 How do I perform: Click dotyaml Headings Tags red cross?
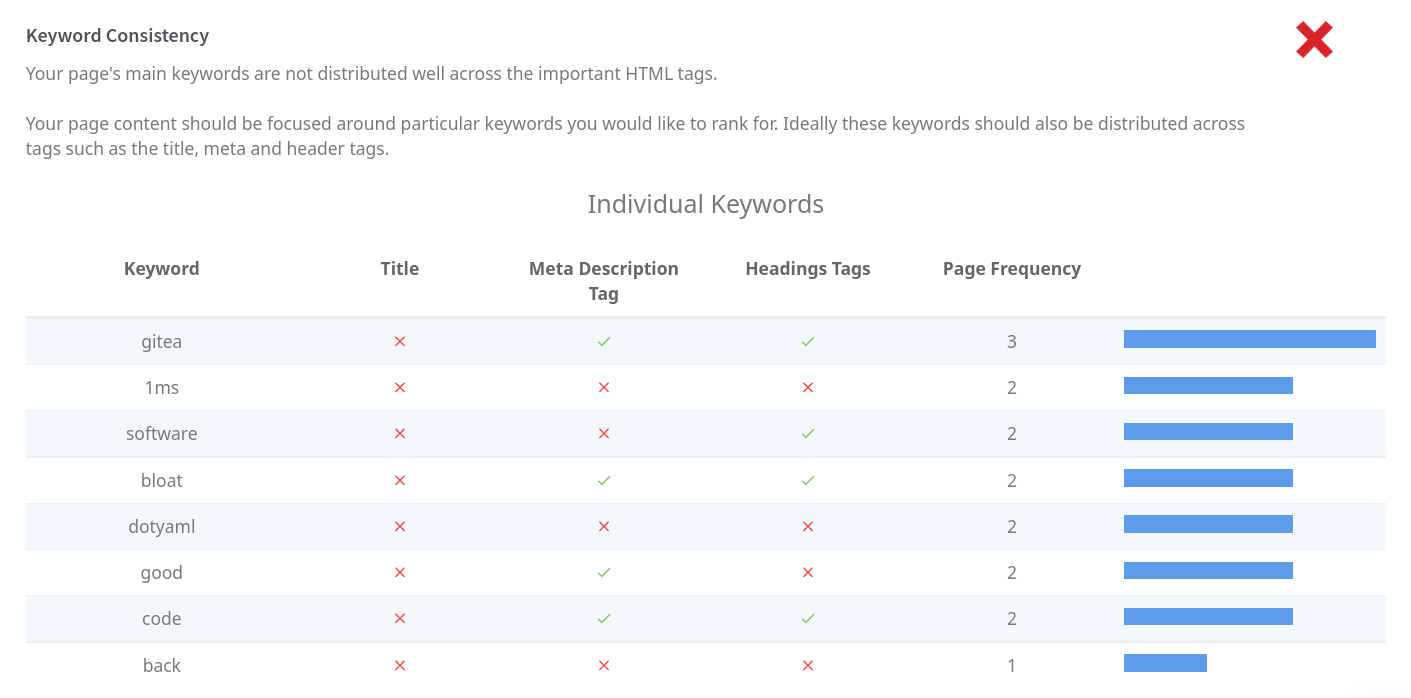(808, 527)
